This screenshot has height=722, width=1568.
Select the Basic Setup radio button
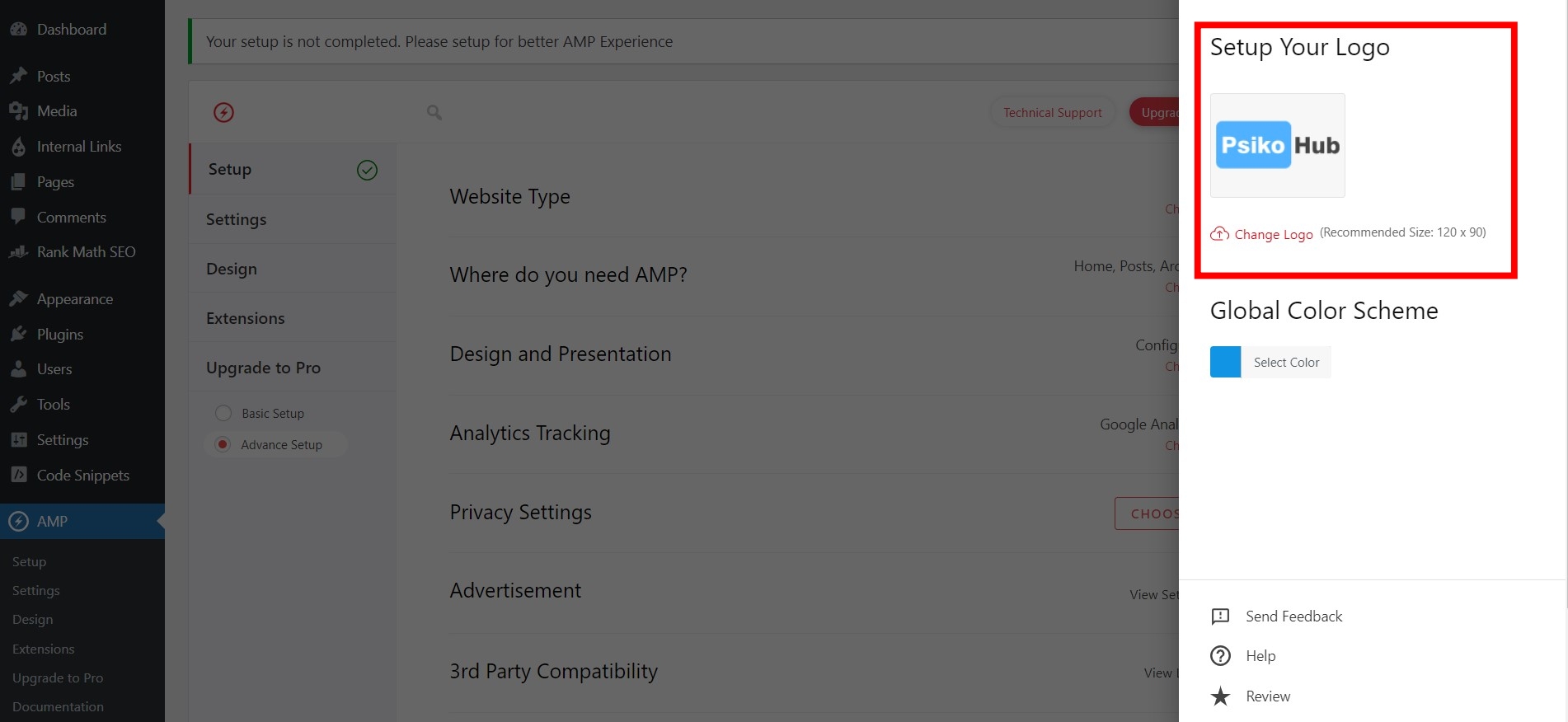point(223,413)
